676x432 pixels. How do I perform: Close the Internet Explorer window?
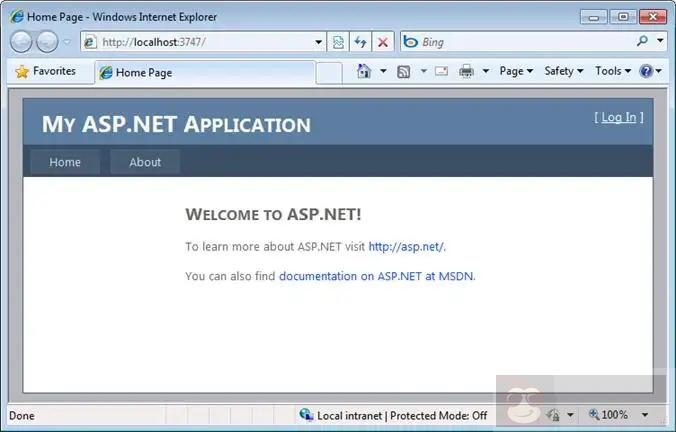click(653, 17)
